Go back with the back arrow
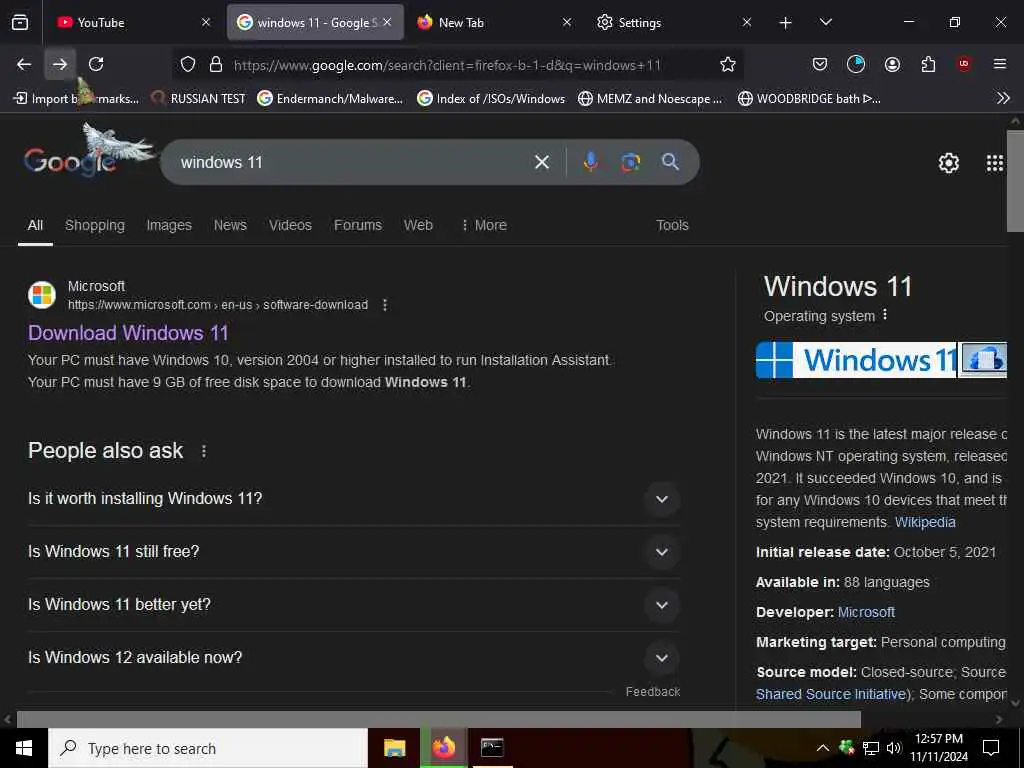 click(24, 64)
